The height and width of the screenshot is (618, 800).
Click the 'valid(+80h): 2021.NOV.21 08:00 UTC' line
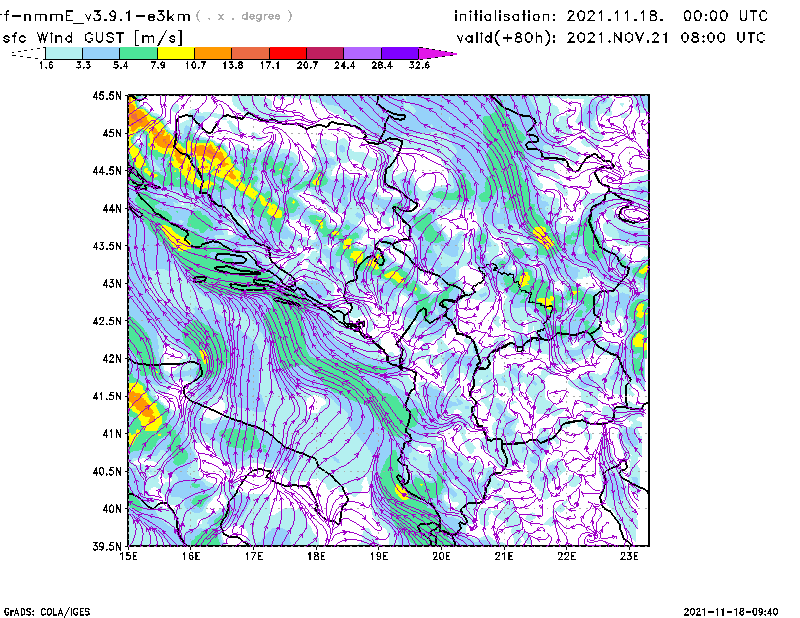click(611, 38)
